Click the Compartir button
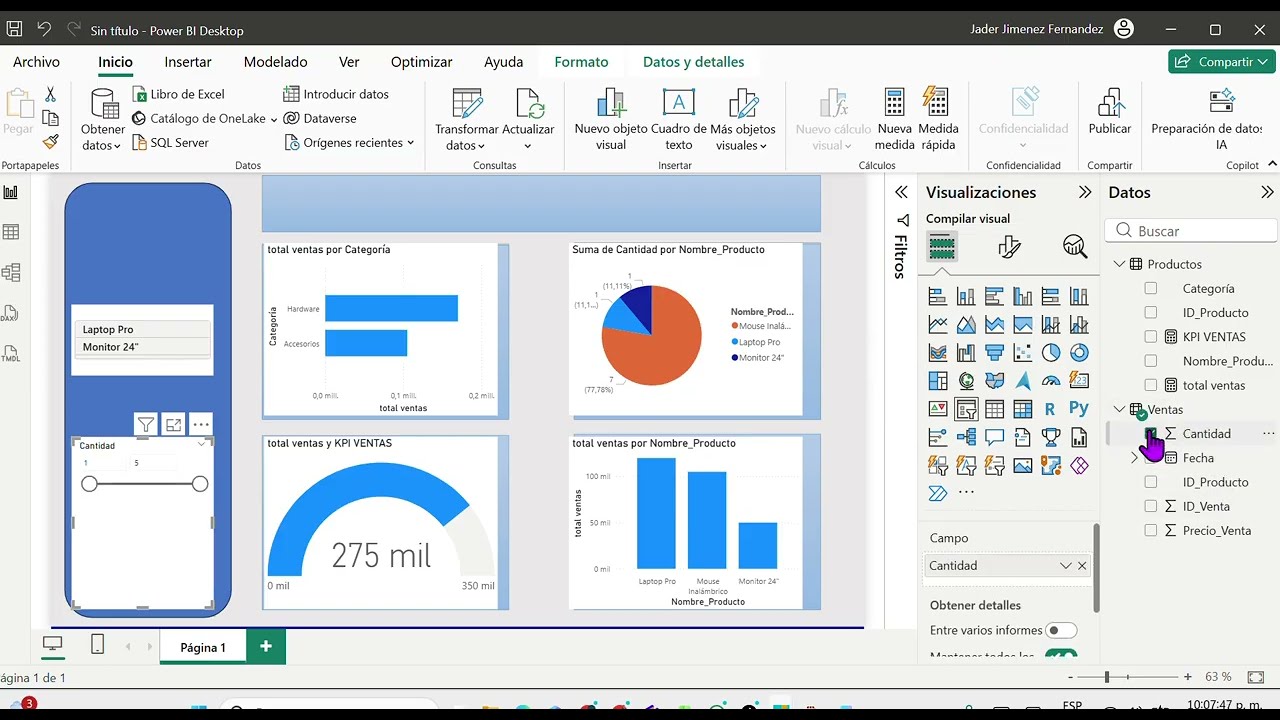Image resolution: width=1280 pixels, height=720 pixels. click(1221, 62)
